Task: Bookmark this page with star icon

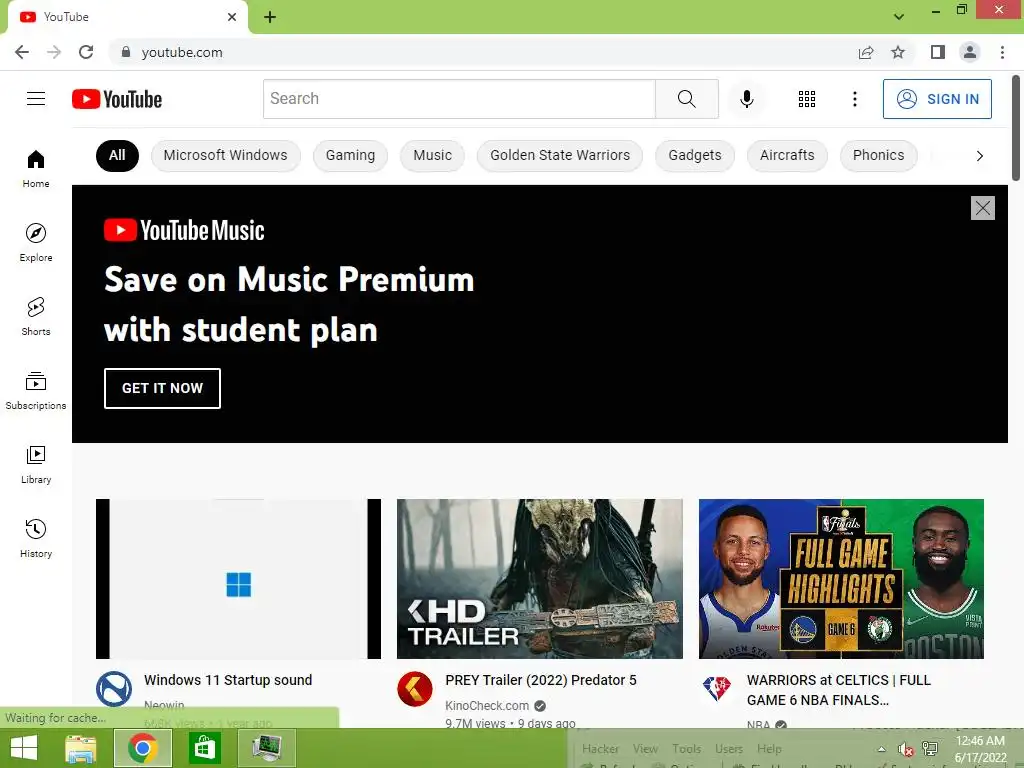Action: (898, 52)
